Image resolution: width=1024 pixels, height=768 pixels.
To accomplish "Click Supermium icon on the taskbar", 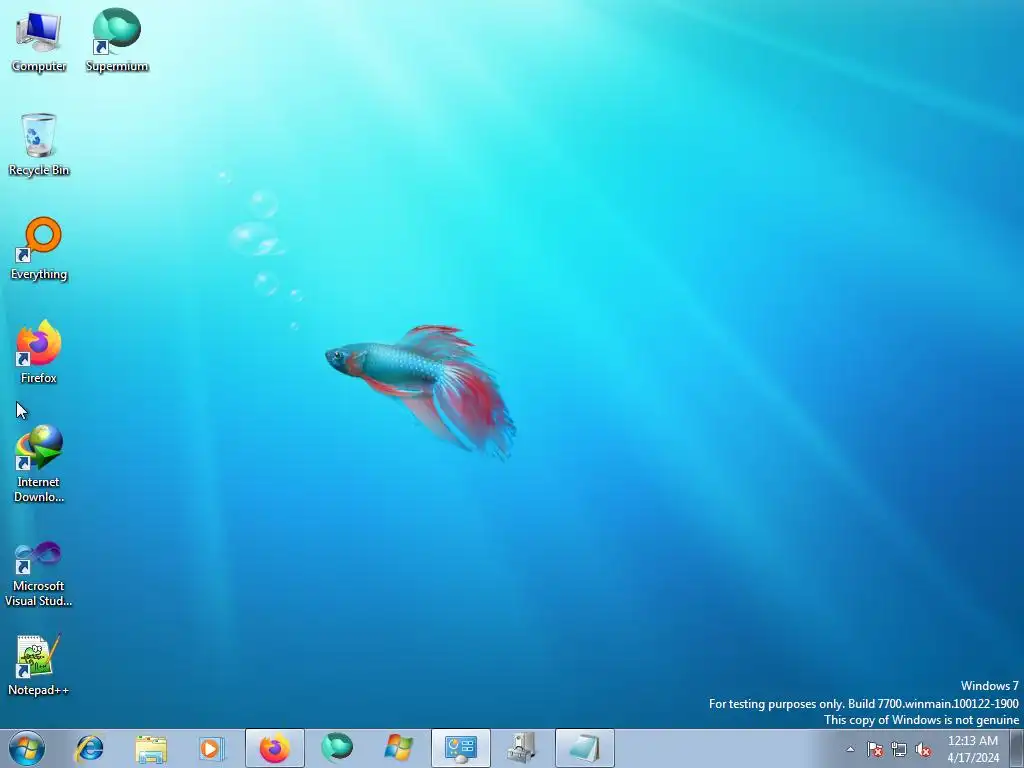I will click(337, 748).
